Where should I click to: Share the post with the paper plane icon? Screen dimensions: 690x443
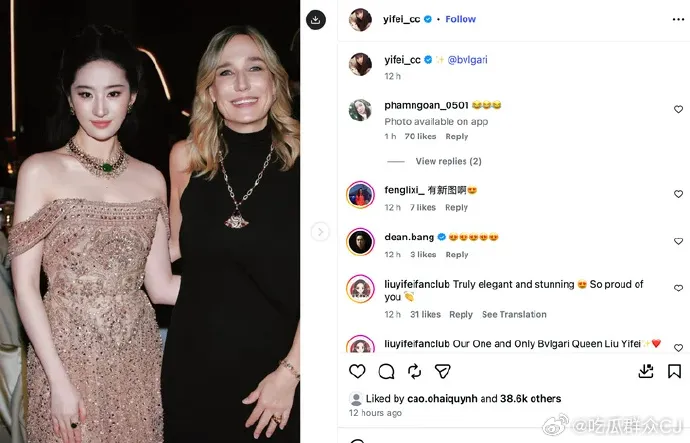(x=443, y=372)
